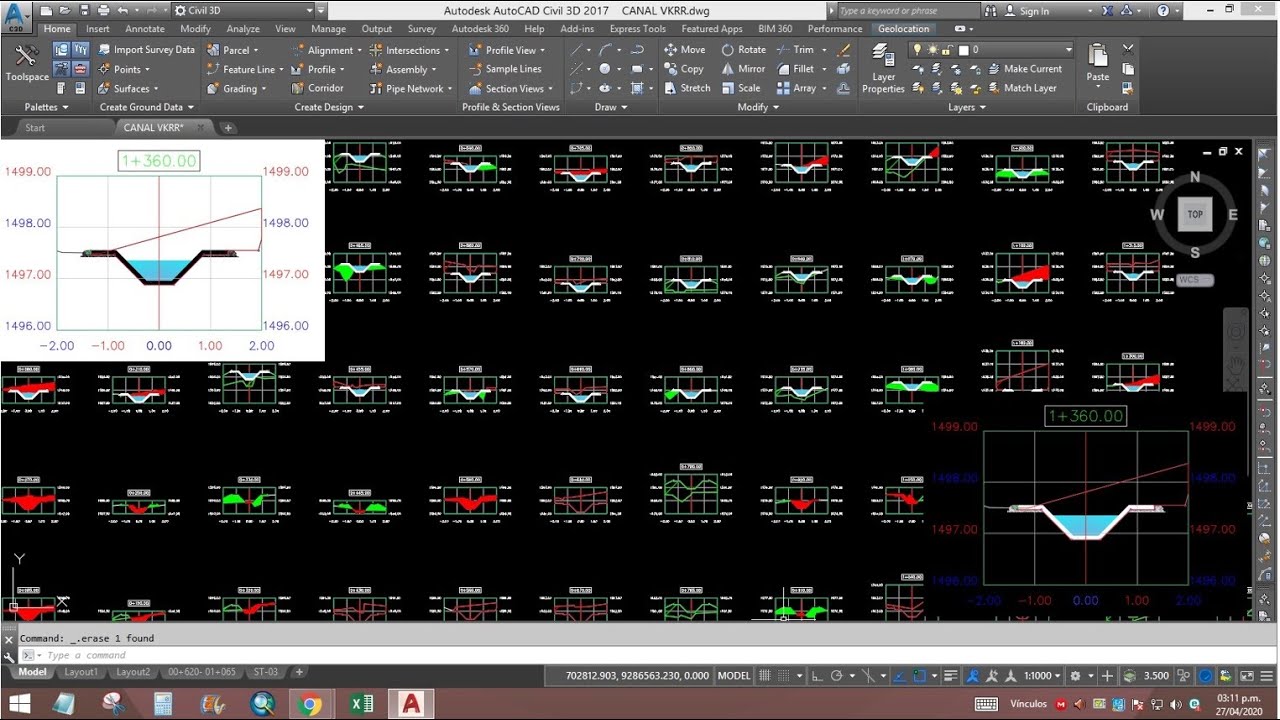The image size is (1280, 720).
Task: Expand the Modify panel
Action: [x=758, y=107]
